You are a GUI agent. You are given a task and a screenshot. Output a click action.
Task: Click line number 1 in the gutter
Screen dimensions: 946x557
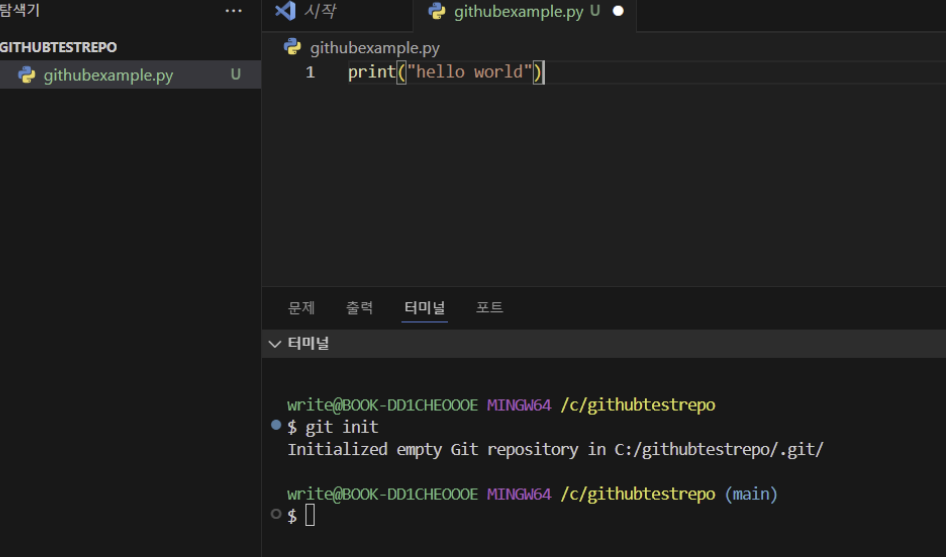pos(310,72)
